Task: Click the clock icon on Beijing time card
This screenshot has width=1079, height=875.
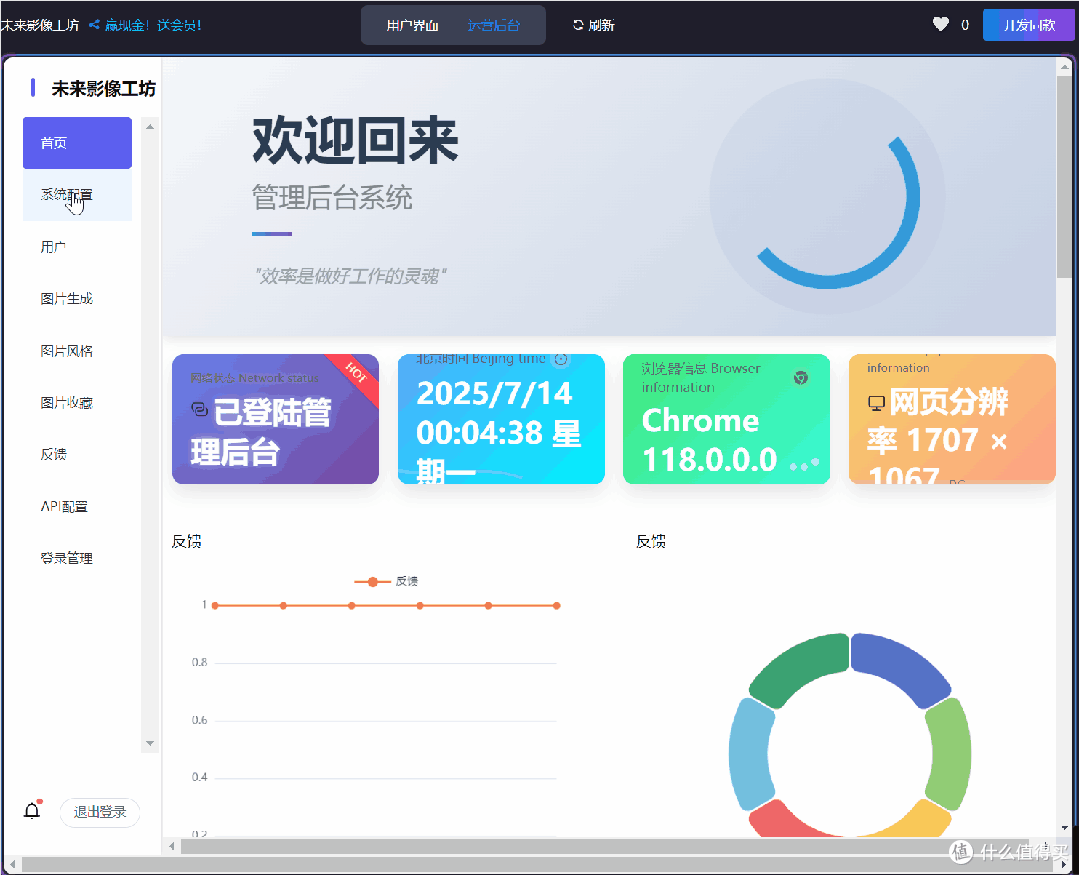Action: (x=561, y=359)
